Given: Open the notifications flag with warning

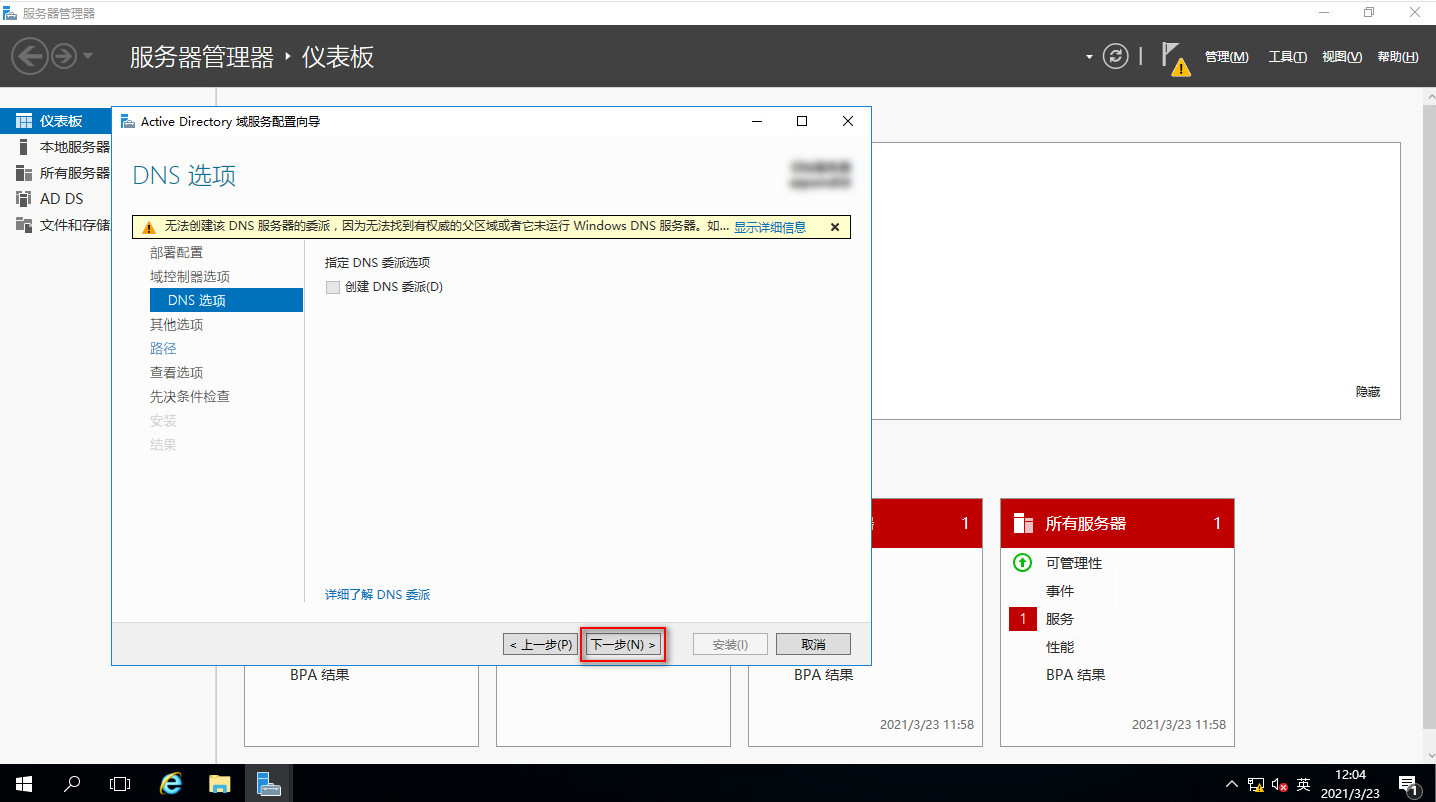Looking at the screenshot, I should 1175,58.
